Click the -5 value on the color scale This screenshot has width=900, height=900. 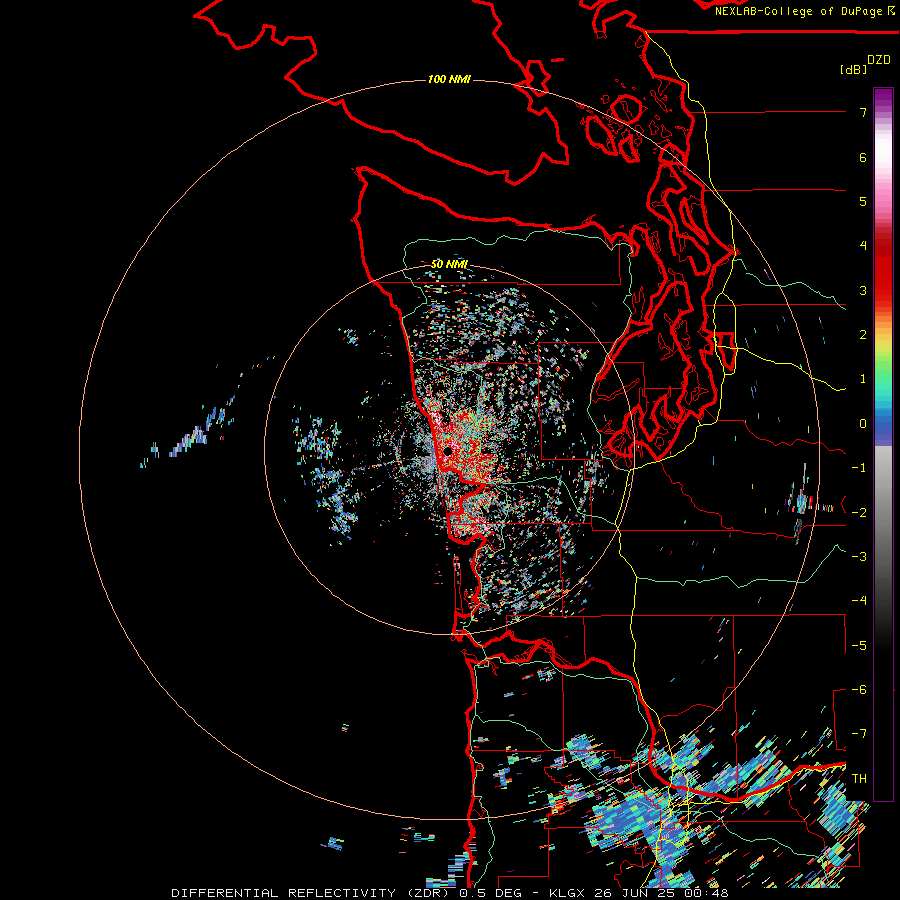pyautogui.click(x=859, y=646)
